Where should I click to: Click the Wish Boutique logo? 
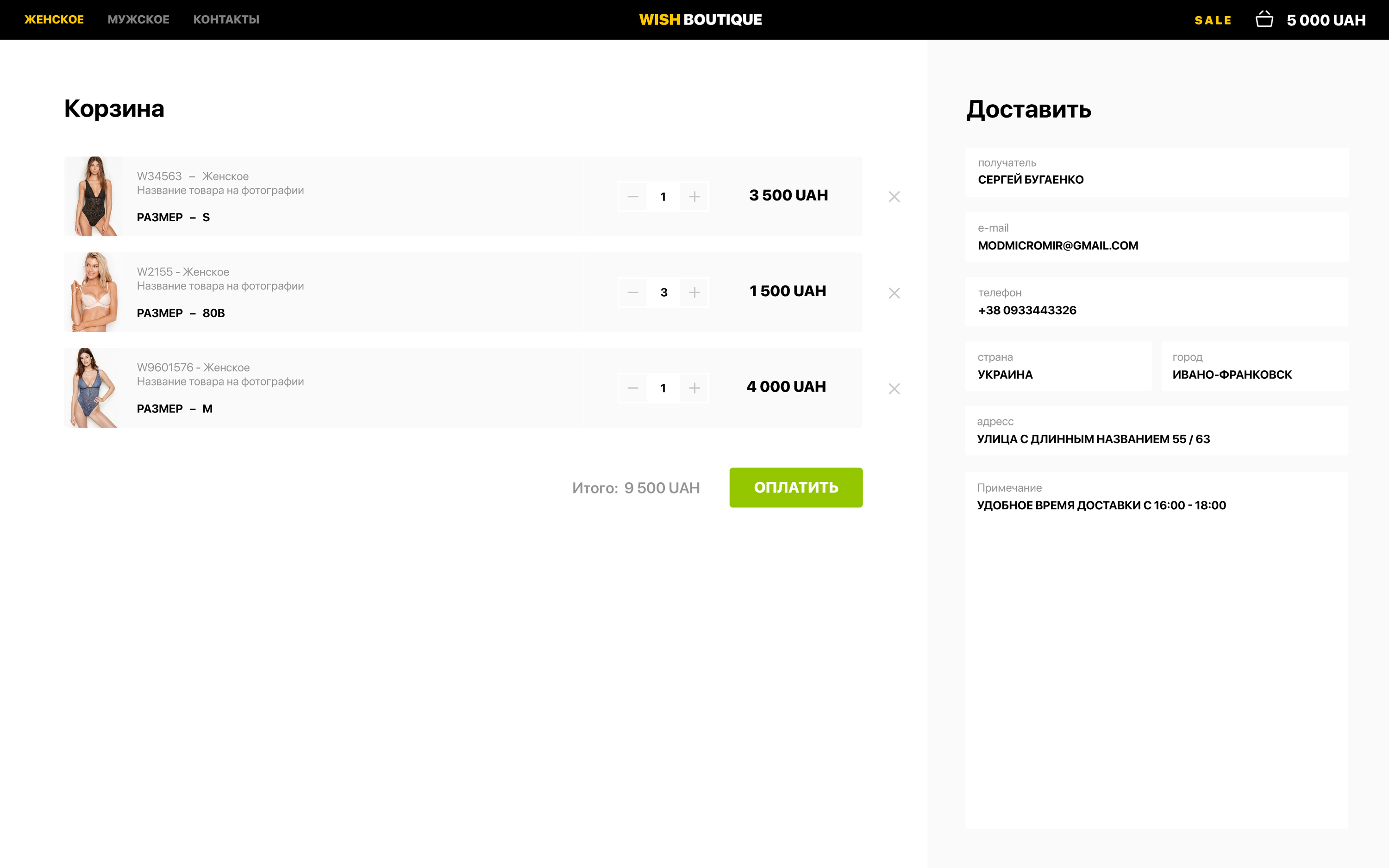tap(700, 19)
